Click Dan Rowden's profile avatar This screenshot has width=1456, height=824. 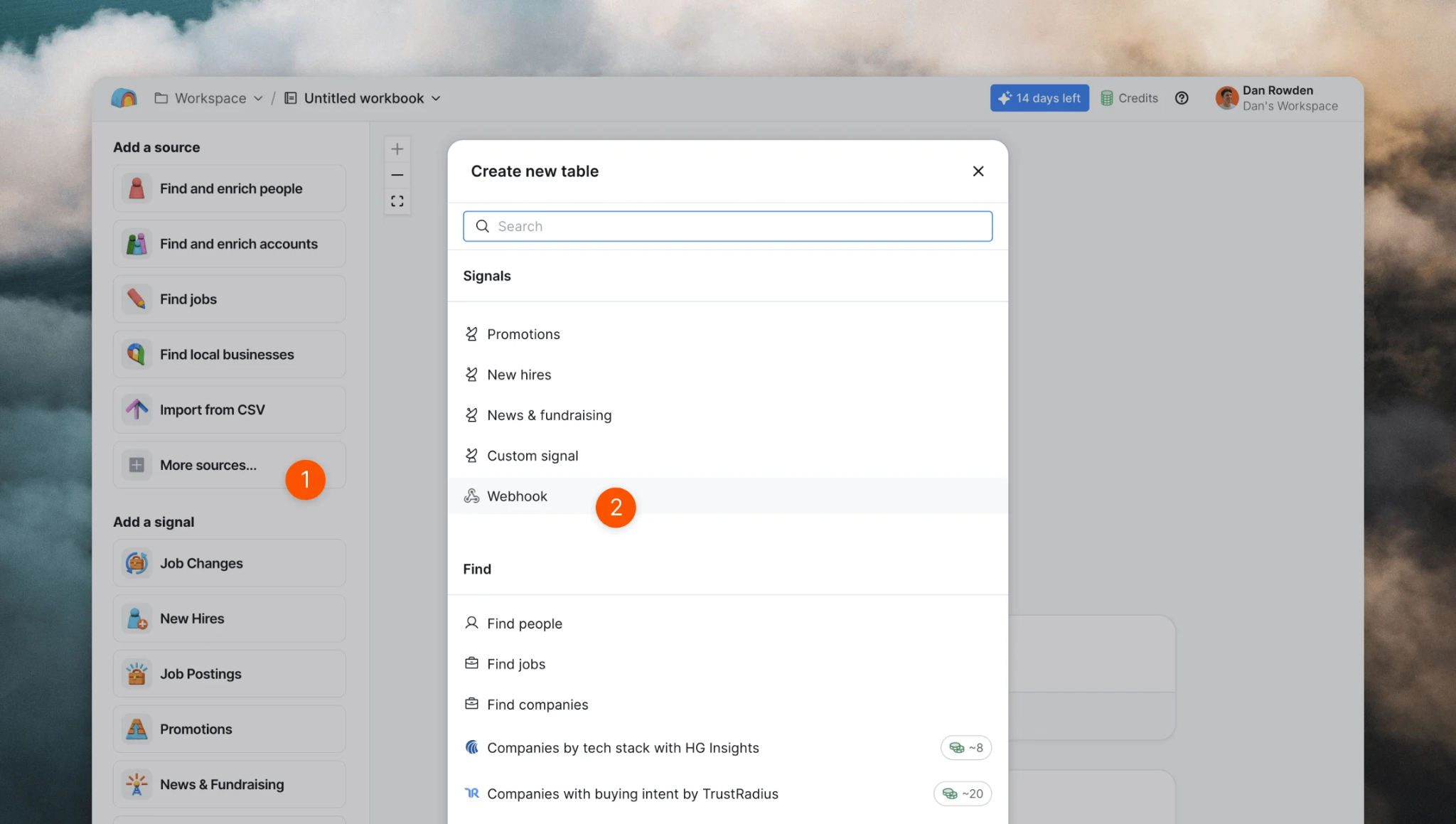1226,98
